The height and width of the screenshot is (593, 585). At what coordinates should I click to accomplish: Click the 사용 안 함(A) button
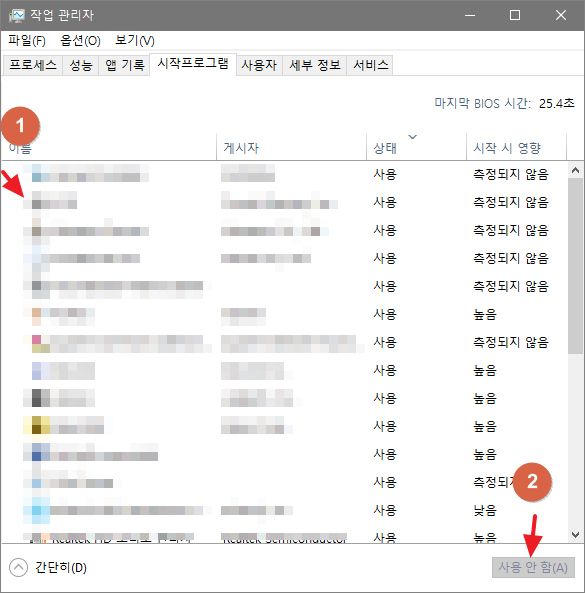[533, 567]
